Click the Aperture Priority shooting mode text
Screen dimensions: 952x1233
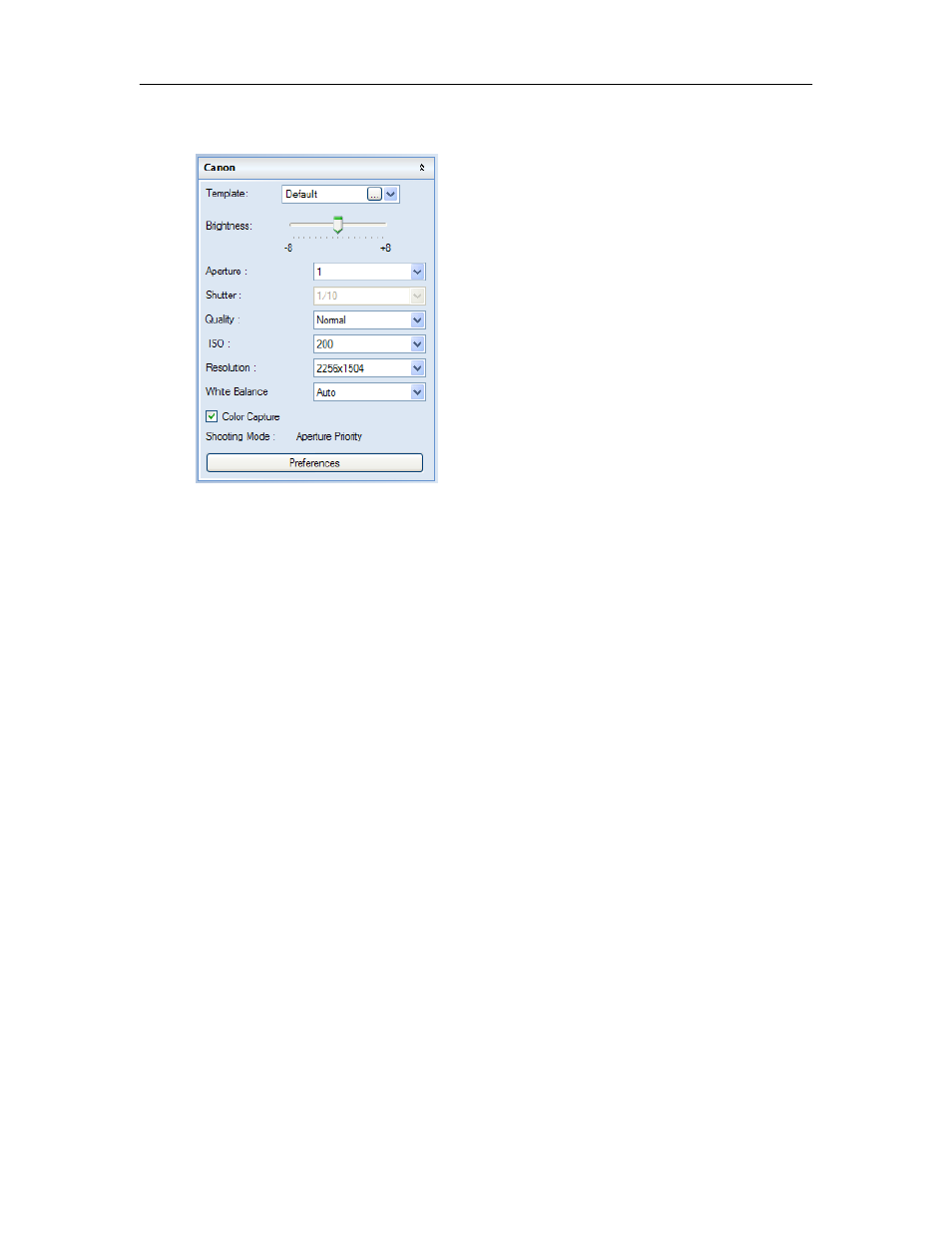(x=329, y=436)
